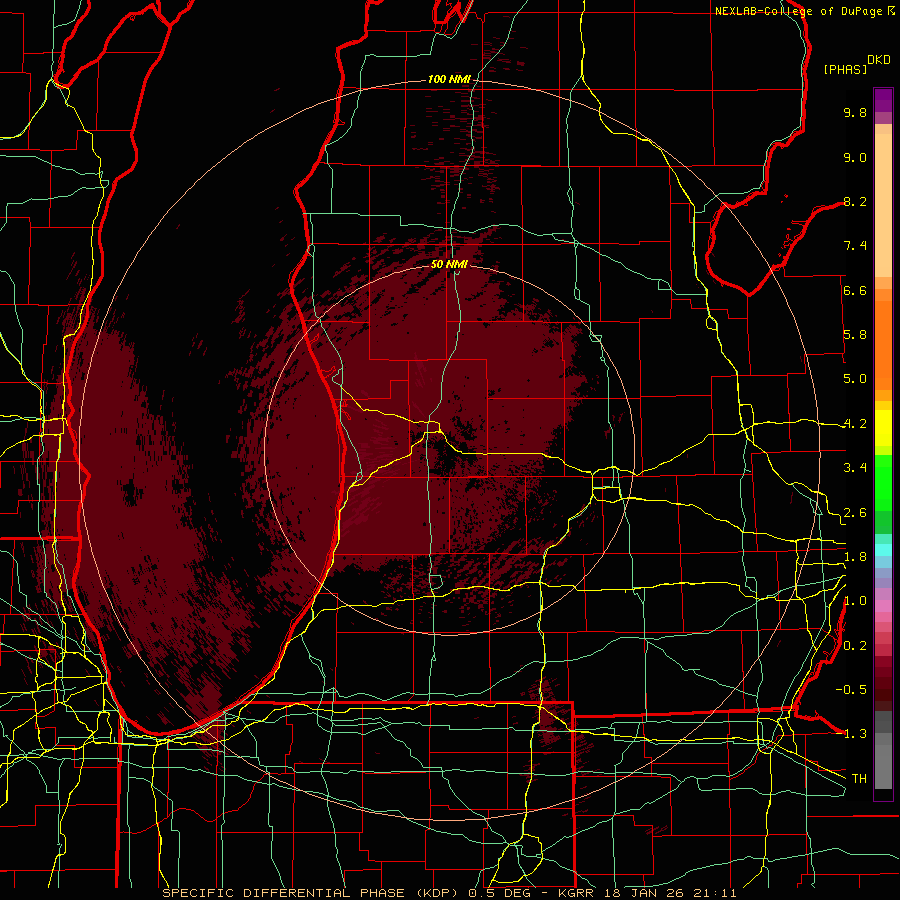Image resolution: width=900 pixels, height=900 pixels.
Task: Click the 50 NMI range ring label
Action: click(x=449, y=264)
